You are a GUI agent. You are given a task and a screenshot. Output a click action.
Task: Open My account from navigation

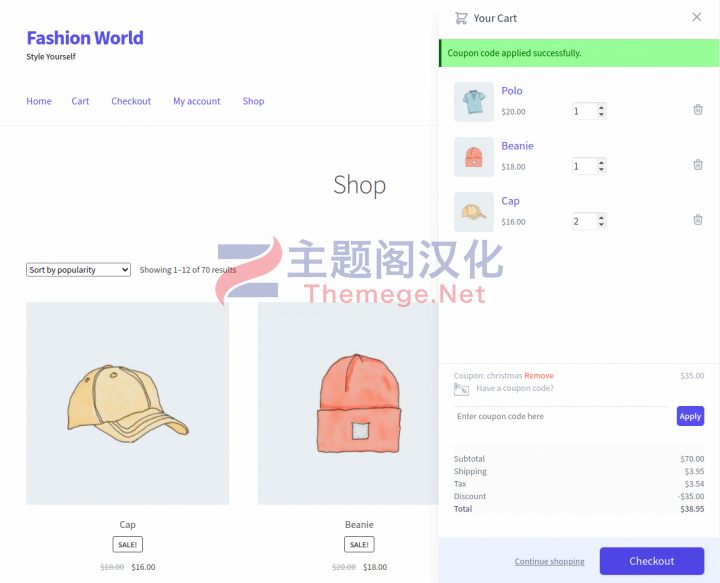click(x=197, y=101)
